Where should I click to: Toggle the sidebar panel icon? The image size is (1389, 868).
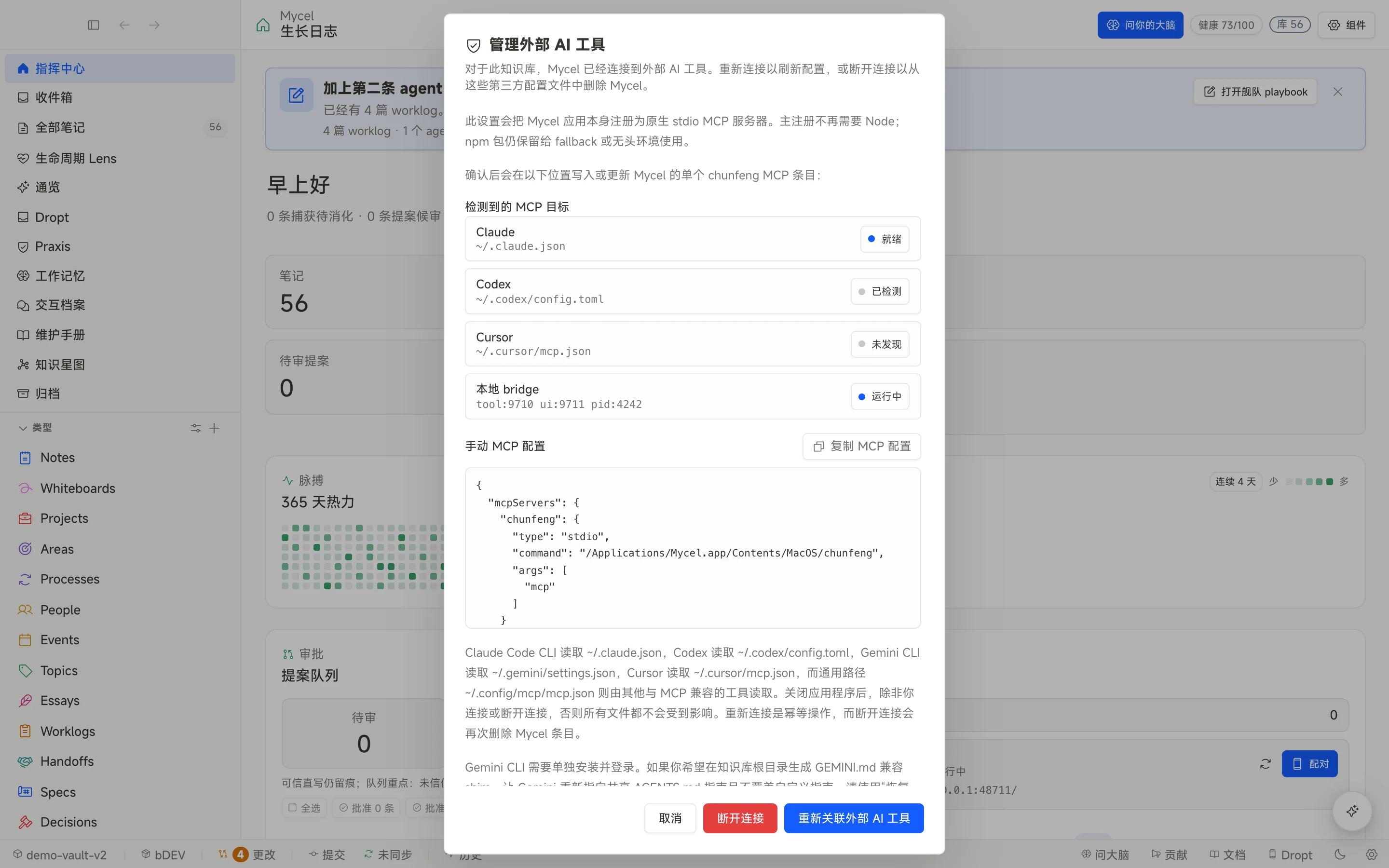94,25
